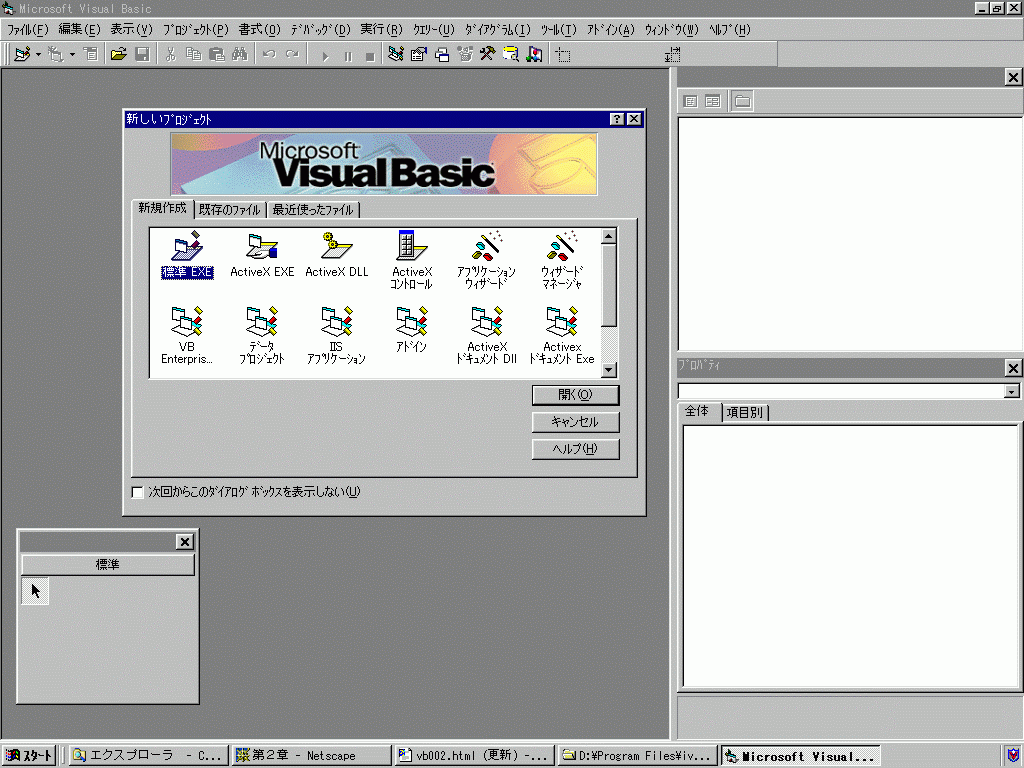Viewport: 1024px width, 768px height.
Task: Open the Form Layout Window icon
Action: click(x=442, y=54)
